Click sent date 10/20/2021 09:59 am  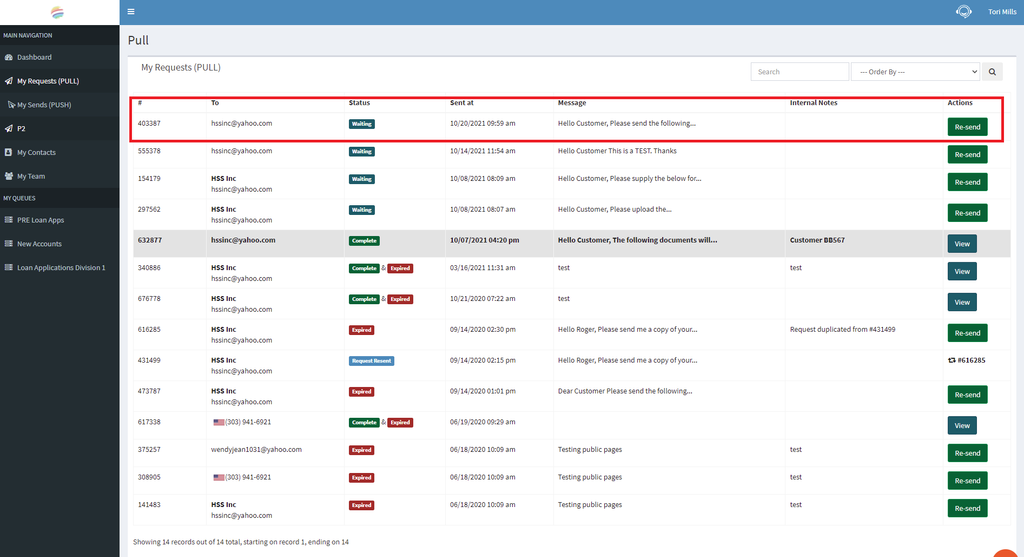(483, 123)
